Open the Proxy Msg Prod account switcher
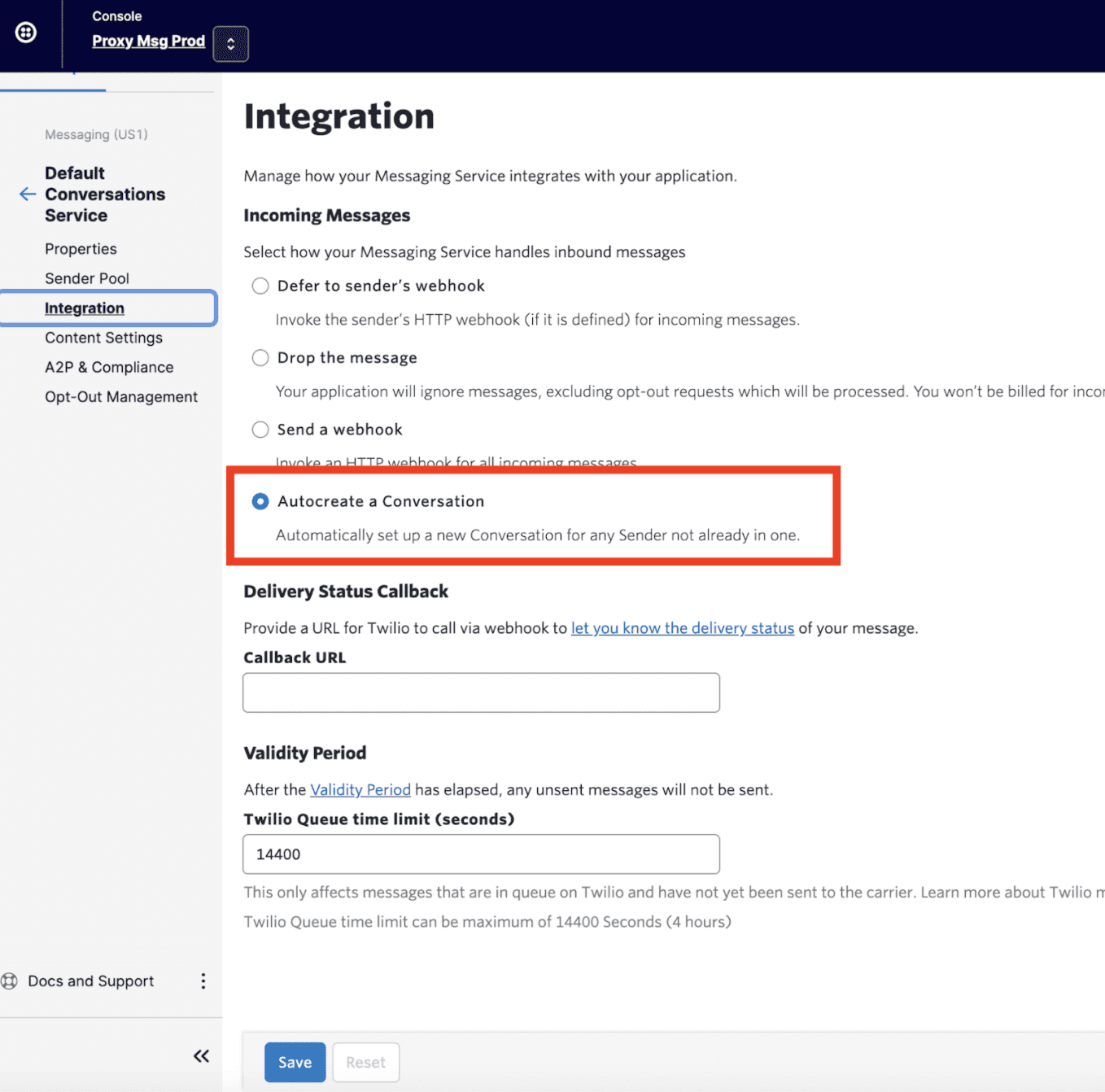 click(230, 43)
